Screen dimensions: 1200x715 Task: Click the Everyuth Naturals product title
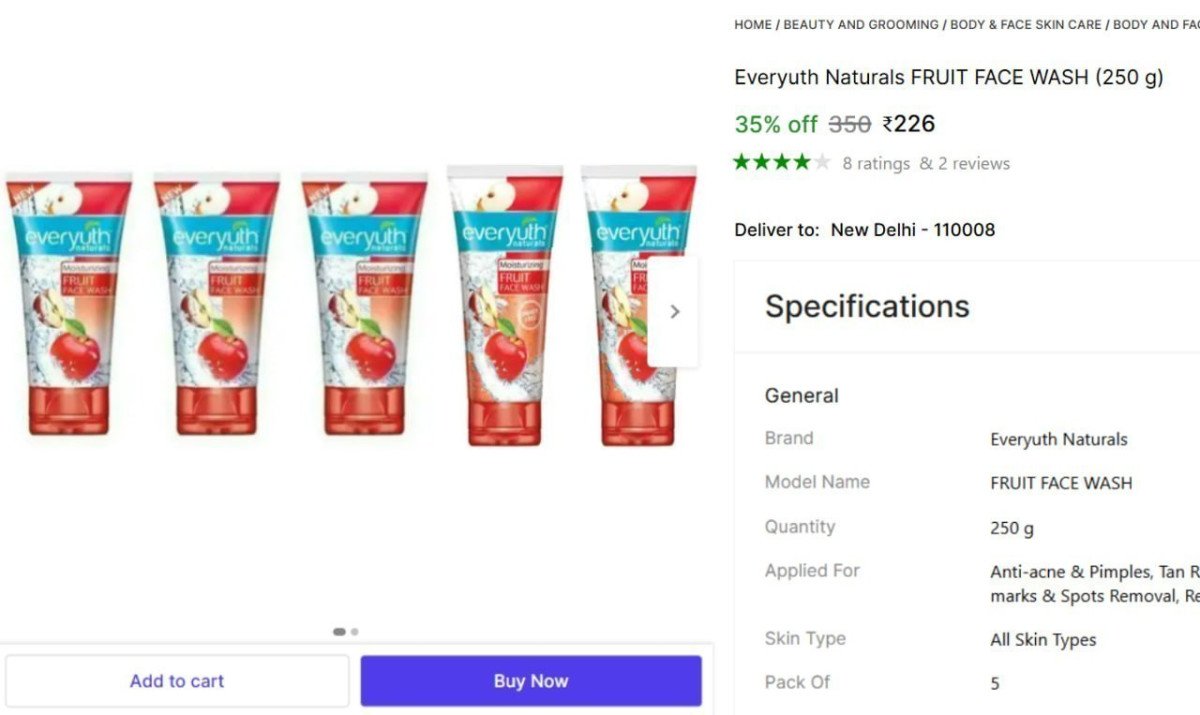click(x=949, y=77)
